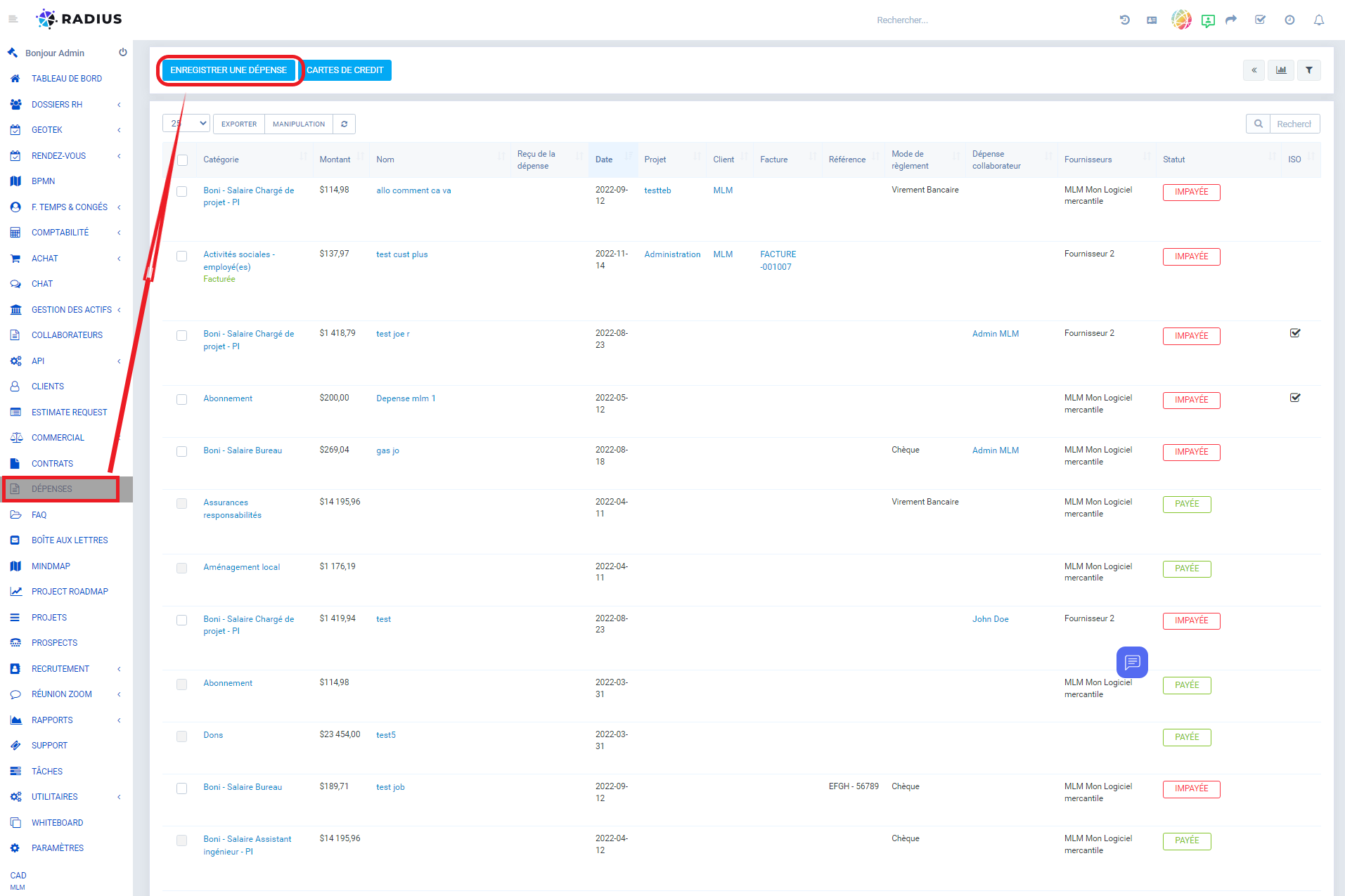This screenshot has height=896, width=1345.
Task: Open the Chat sidebar item
Action: [x=66, y=284]
